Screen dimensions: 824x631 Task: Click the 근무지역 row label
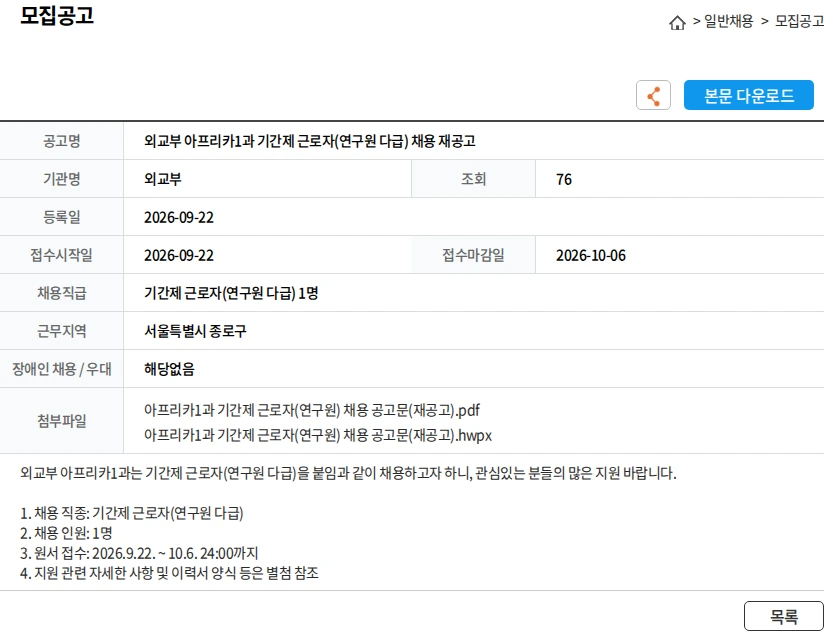[61, 330]
